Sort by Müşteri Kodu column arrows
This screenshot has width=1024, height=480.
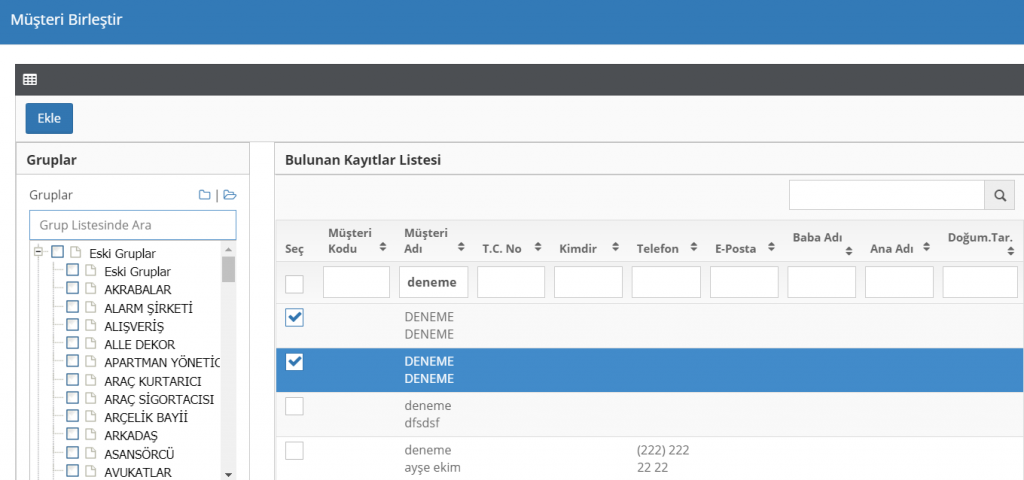click(x=382, y=247)
